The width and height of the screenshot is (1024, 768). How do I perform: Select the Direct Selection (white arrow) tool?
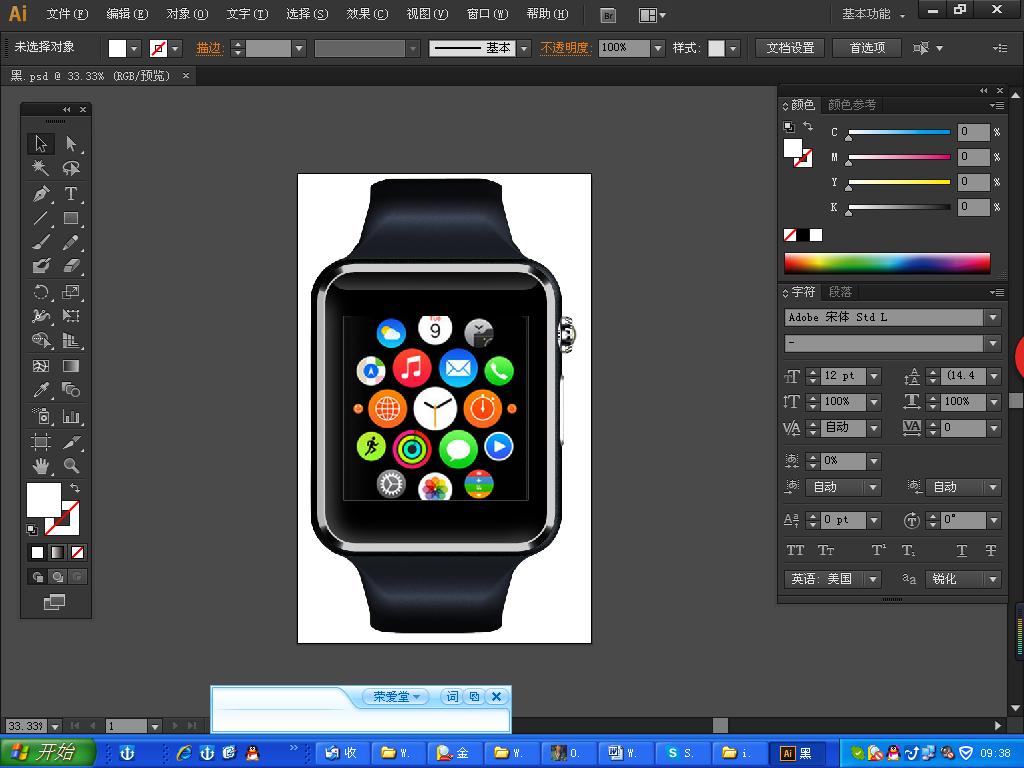pyautogui.click(x=71, y=143)
